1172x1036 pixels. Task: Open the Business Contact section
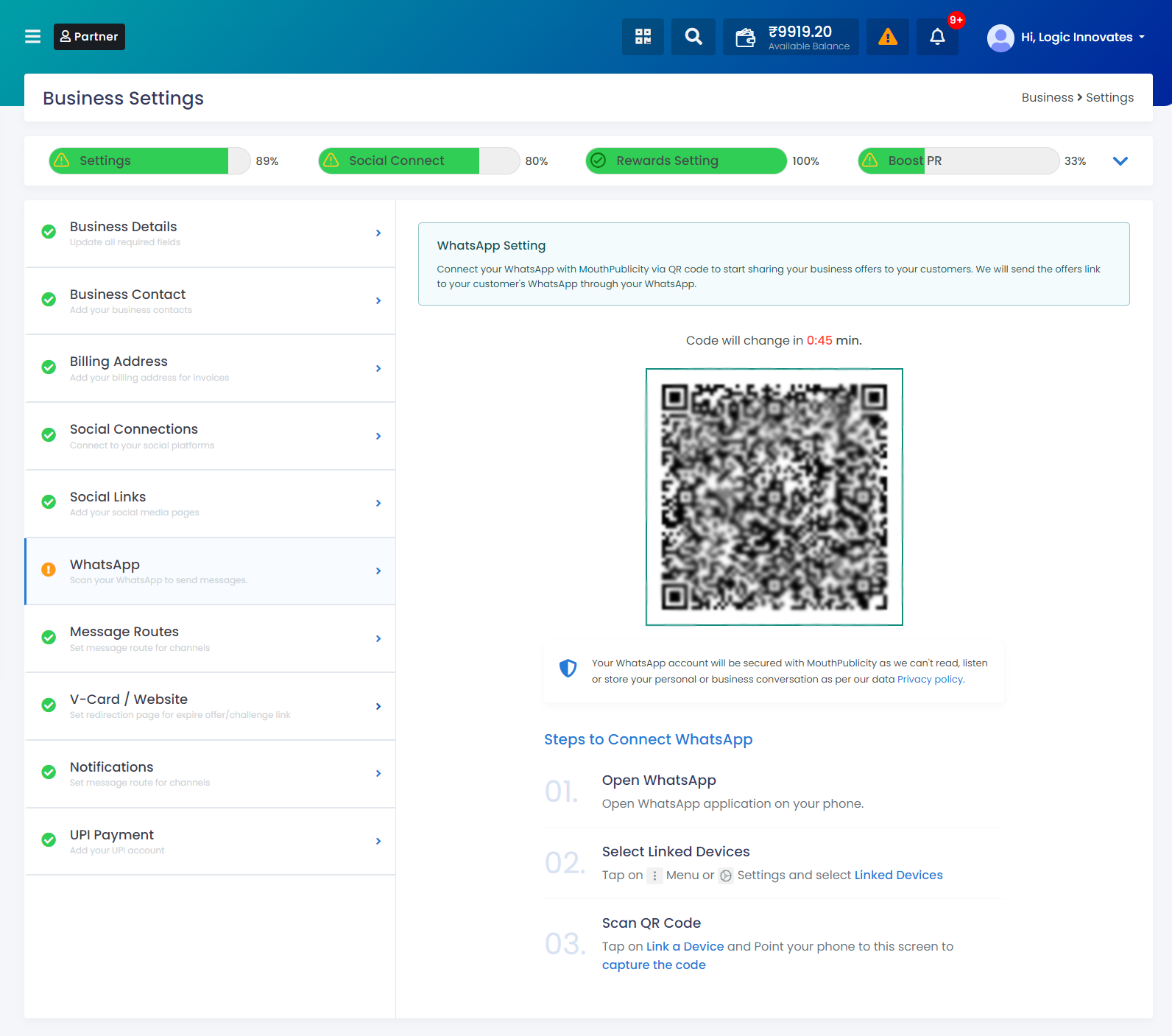click(211, 301)
